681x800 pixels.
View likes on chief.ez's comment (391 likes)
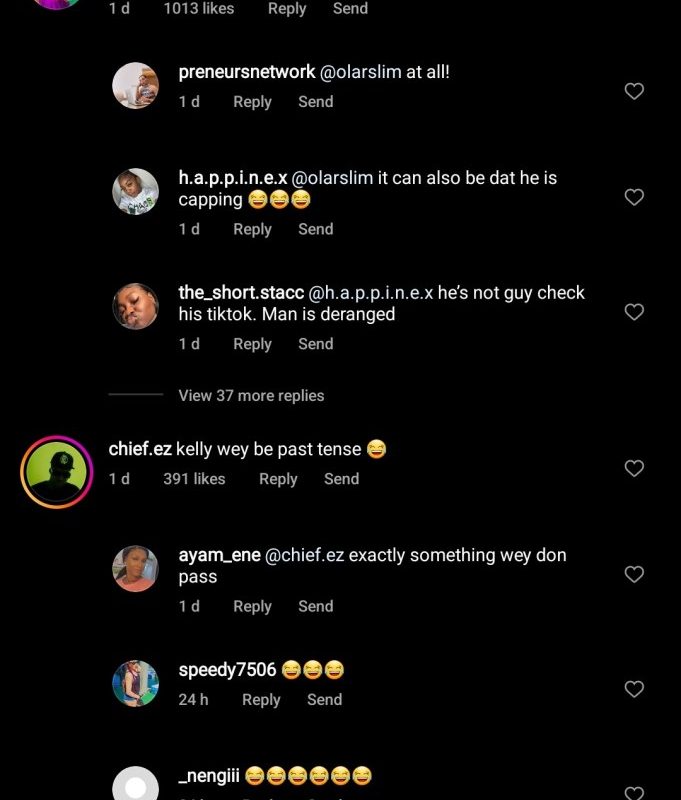pos(194,479)
